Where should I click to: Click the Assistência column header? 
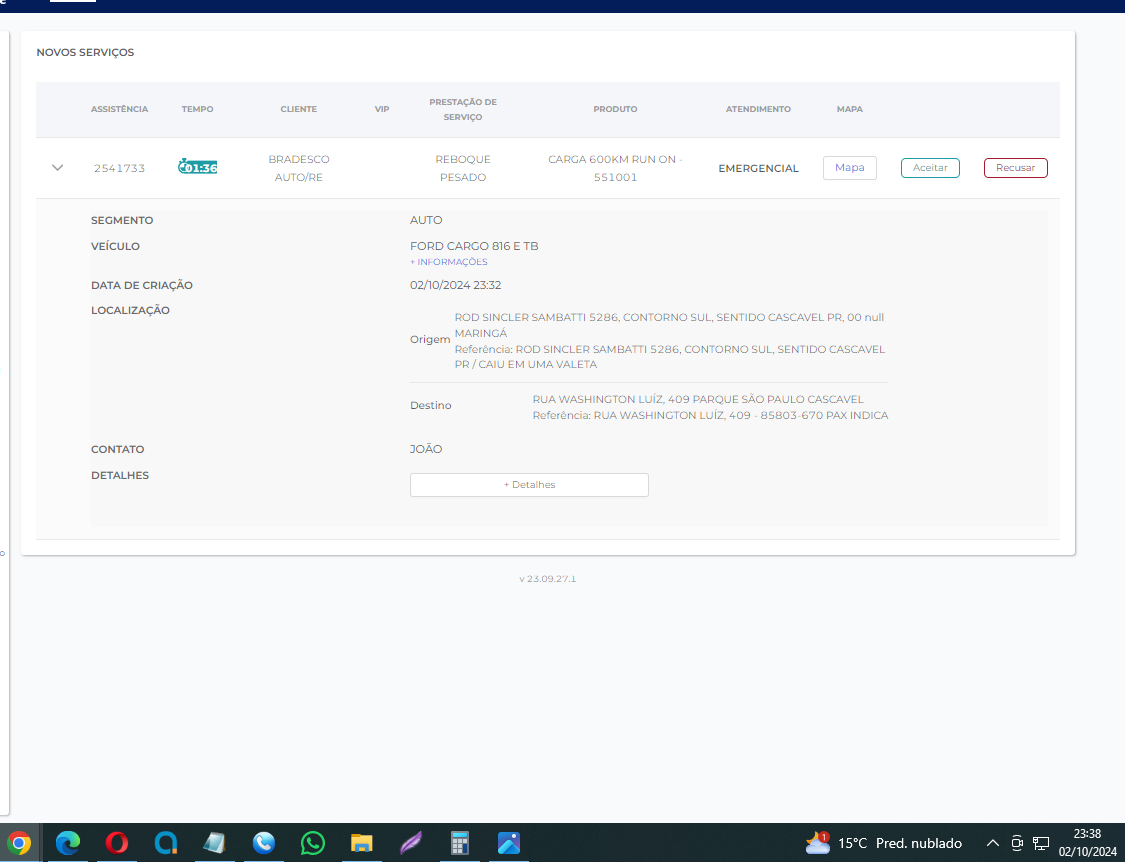(x=119, y=109)
